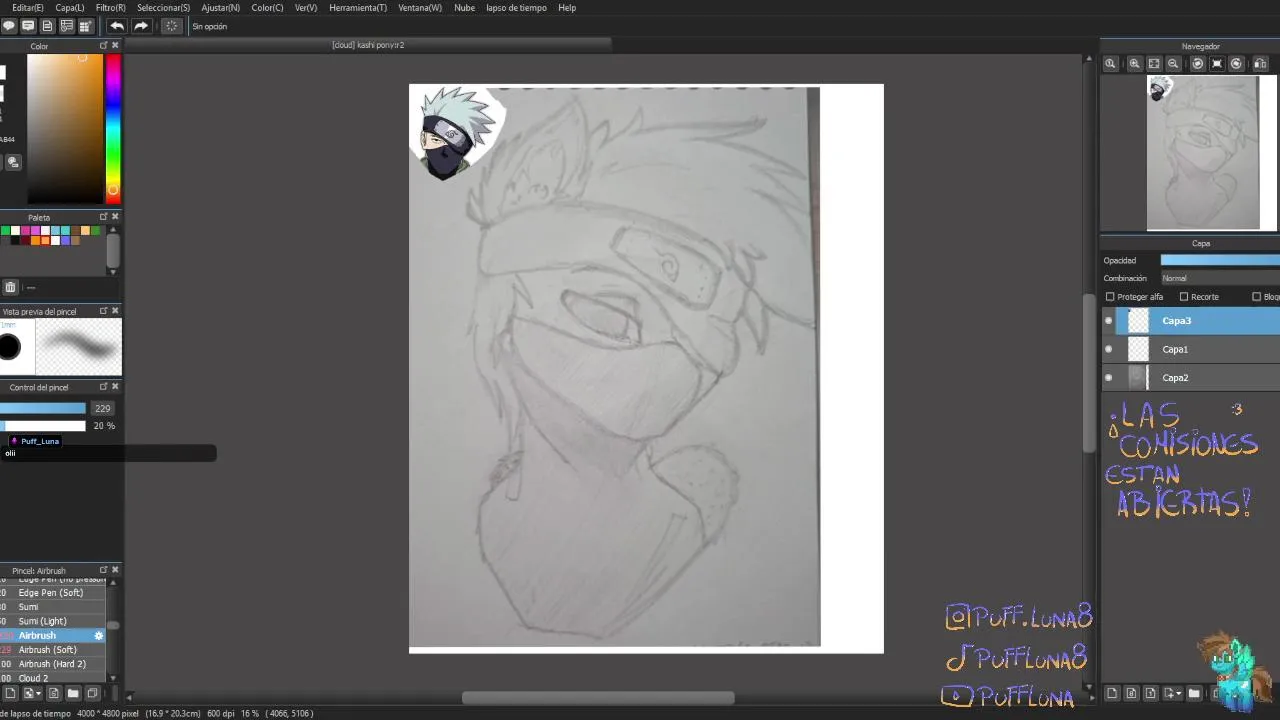The image size is (1280, 720).
Task: Click Navigator fit-to-window icon
Action: coord(1154,64)
